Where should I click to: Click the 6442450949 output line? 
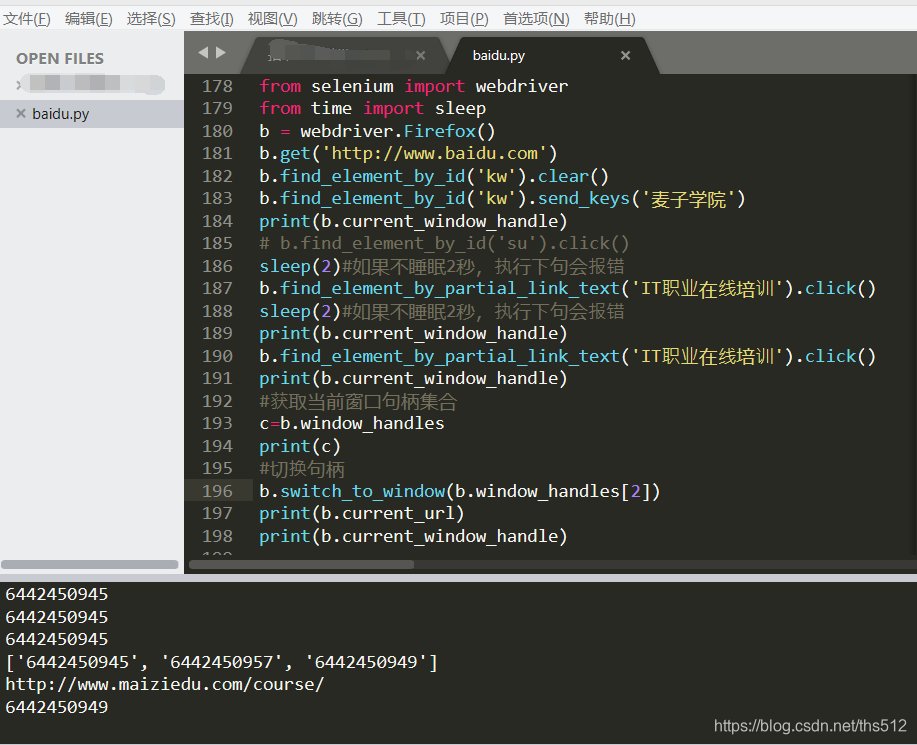click(57, 708)
